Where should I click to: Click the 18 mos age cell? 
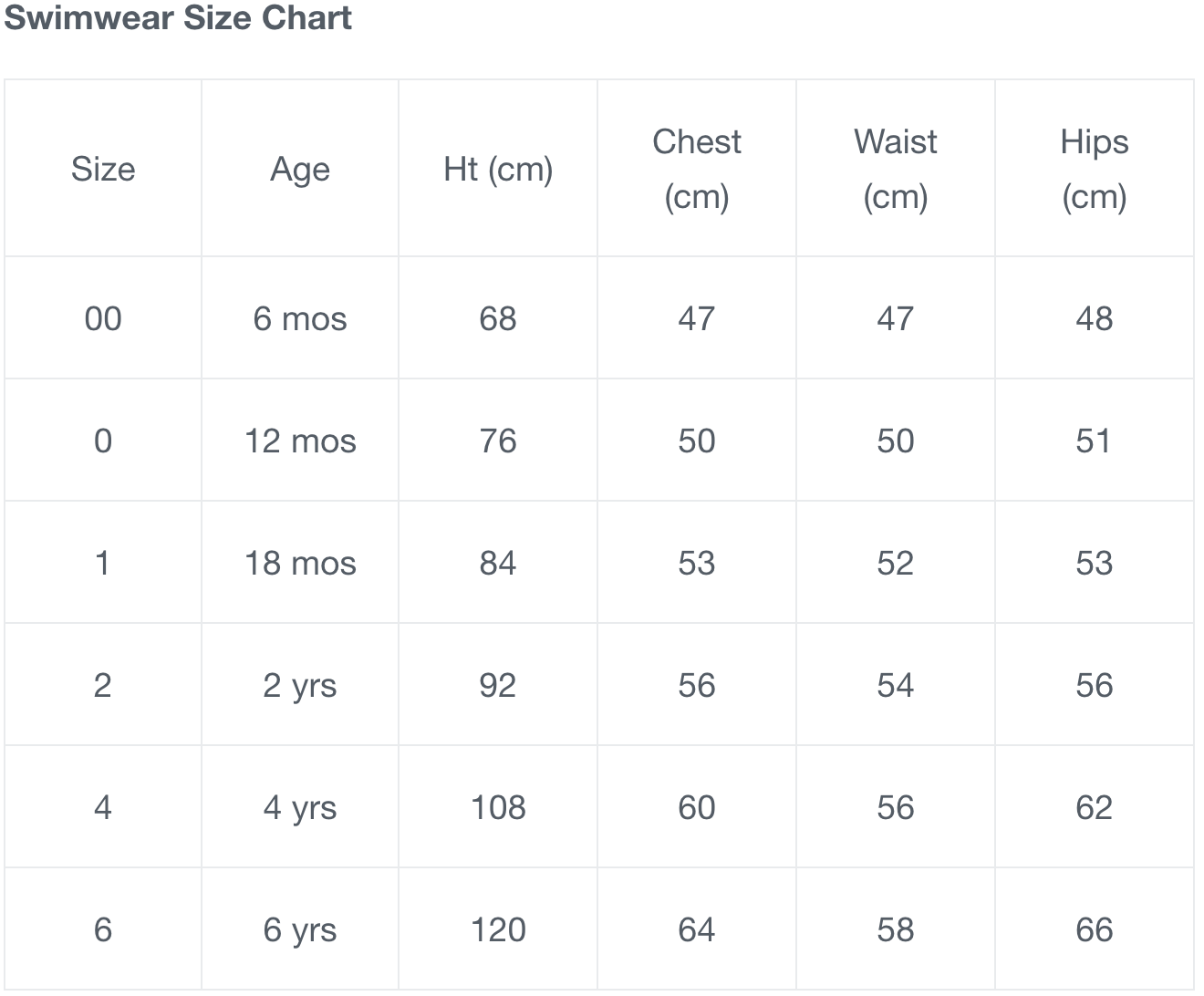tap(300, 563)
